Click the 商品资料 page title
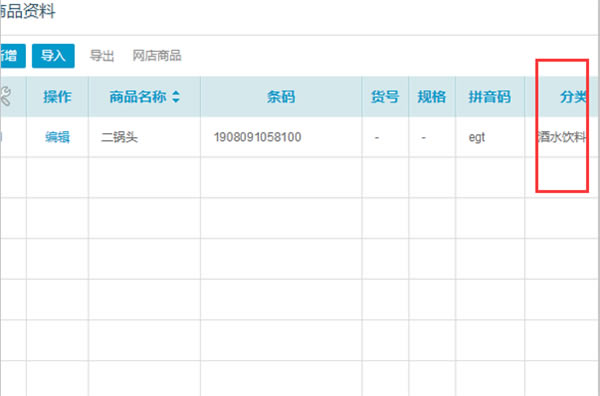The image size is (600, 396). [x=28, y=11]
